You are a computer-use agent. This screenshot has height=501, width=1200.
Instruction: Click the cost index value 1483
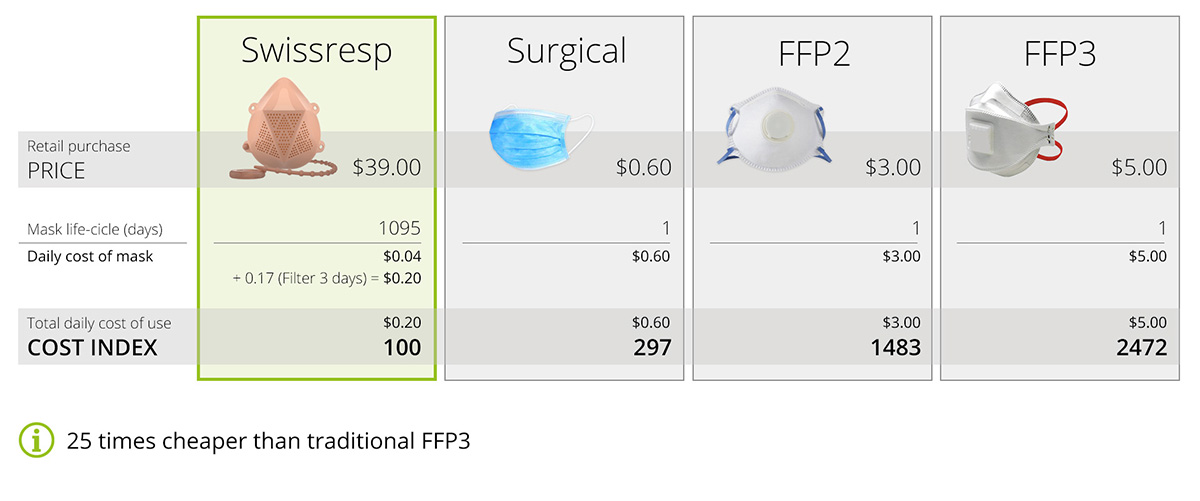[894, 348]
